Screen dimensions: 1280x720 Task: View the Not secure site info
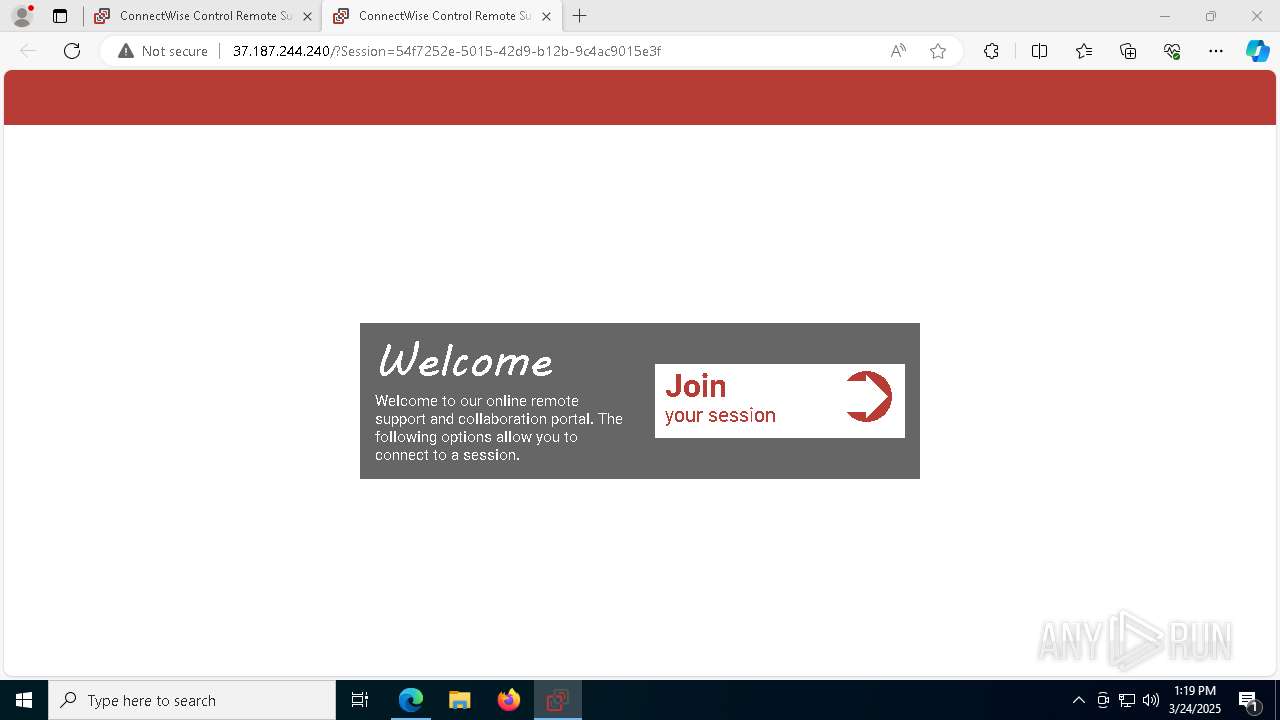pos(163,51)
